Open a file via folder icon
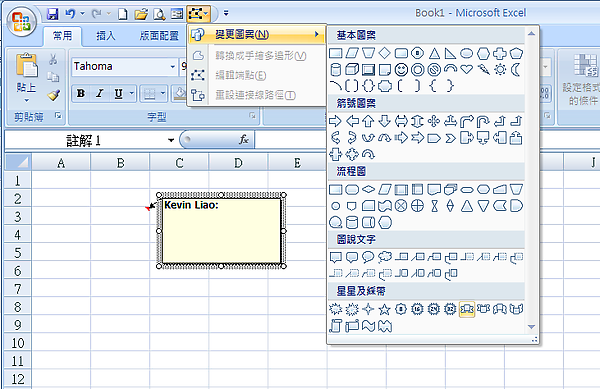600x389 pixels. click(141, 14)
